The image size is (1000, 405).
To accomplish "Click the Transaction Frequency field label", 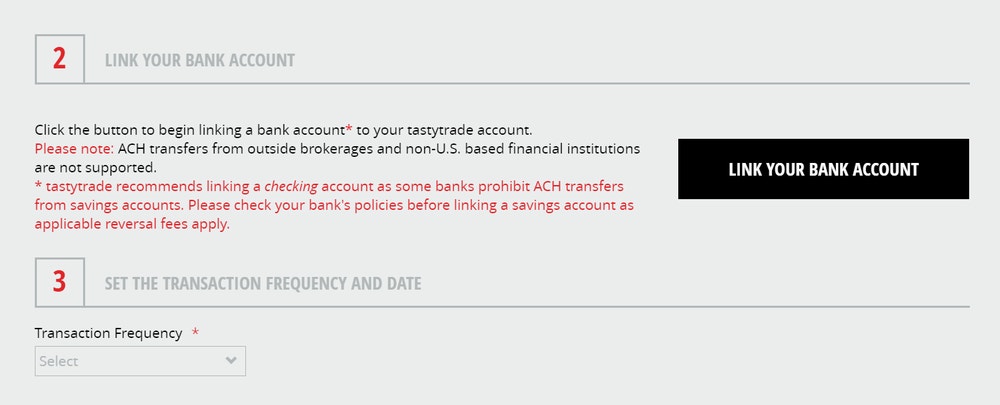I will tap(108, 333).
